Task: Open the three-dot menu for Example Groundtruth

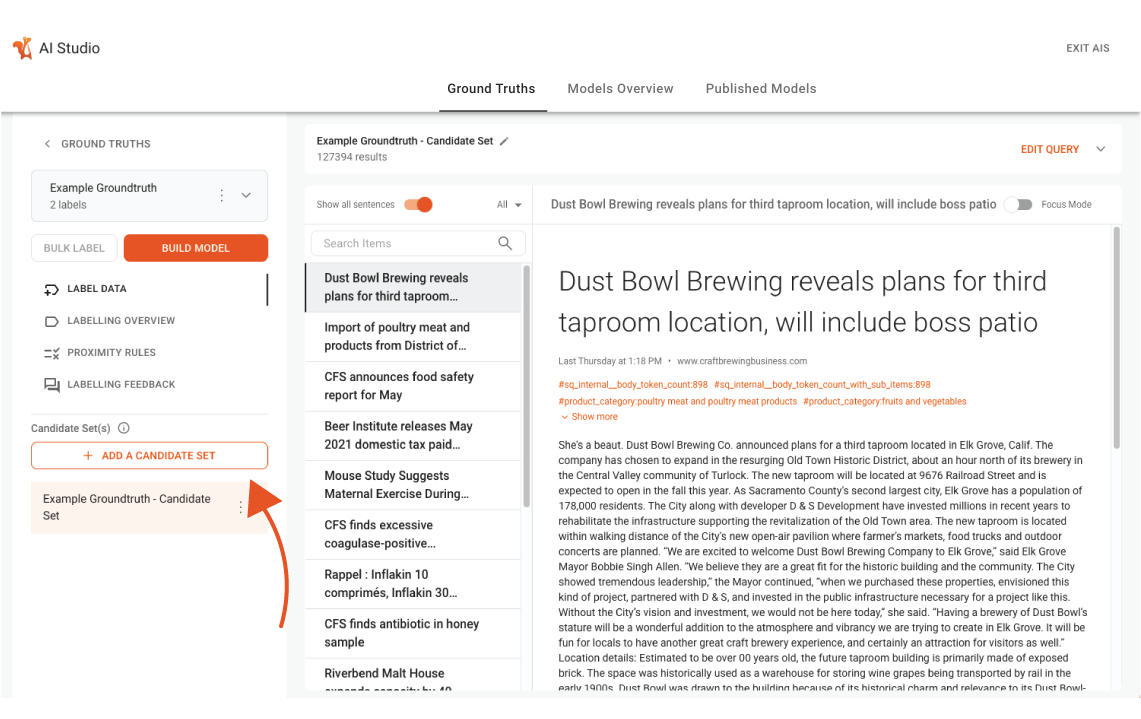Action: pos(222,195)
